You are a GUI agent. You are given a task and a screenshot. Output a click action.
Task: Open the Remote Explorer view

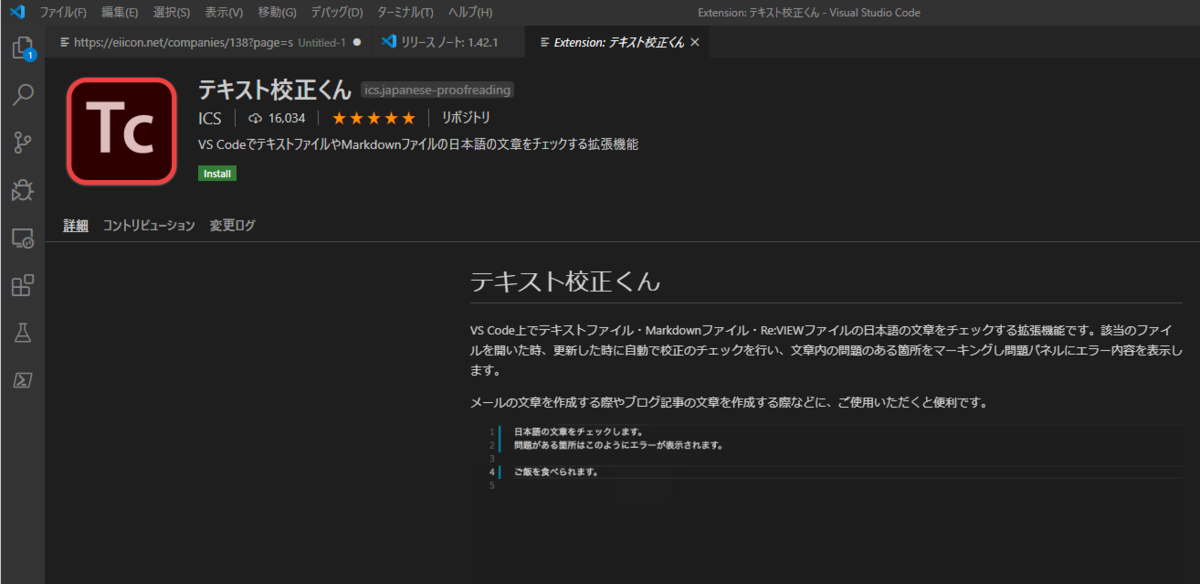tap(22, 238)
